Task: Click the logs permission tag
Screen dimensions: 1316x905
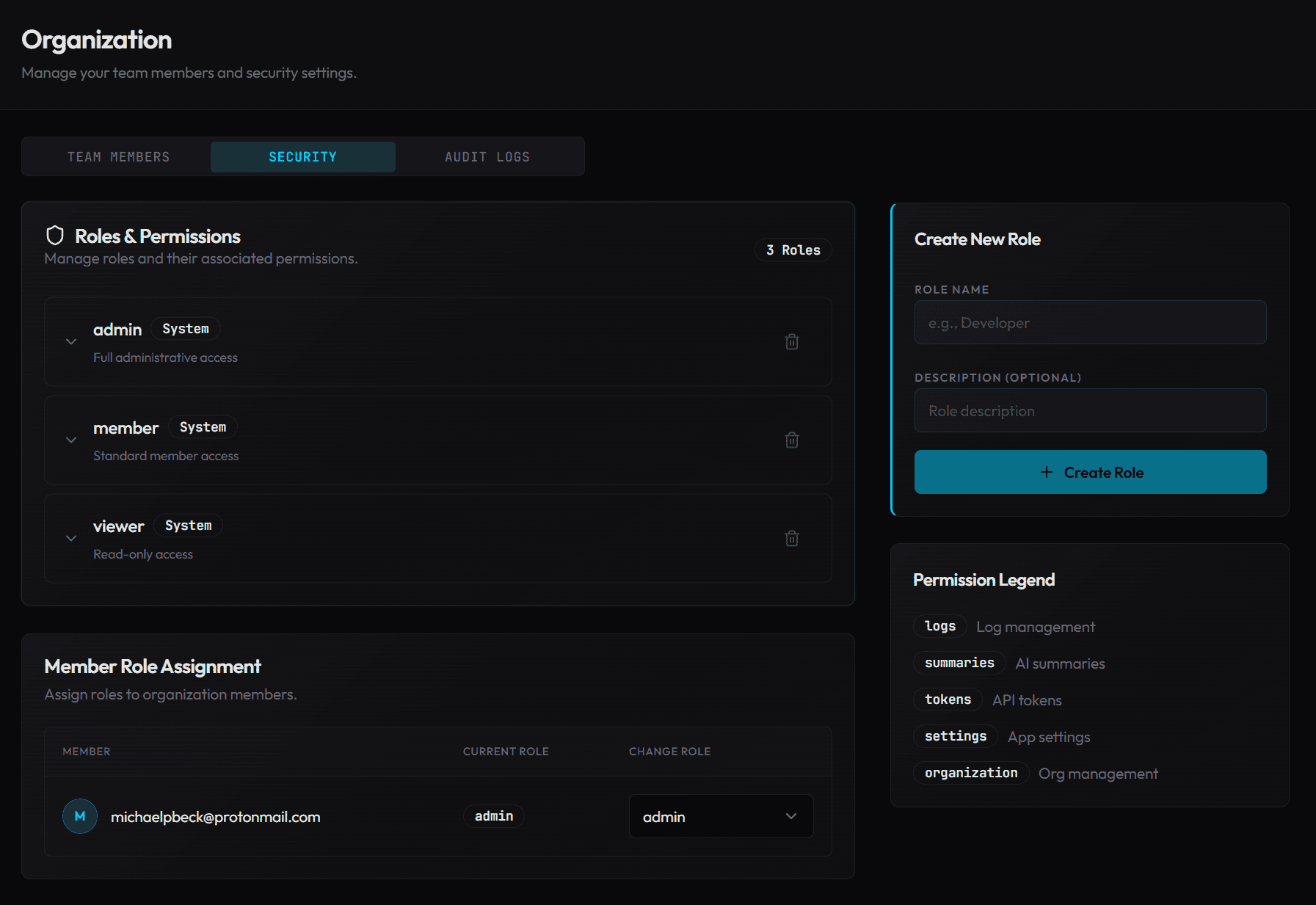Action: 939,626
